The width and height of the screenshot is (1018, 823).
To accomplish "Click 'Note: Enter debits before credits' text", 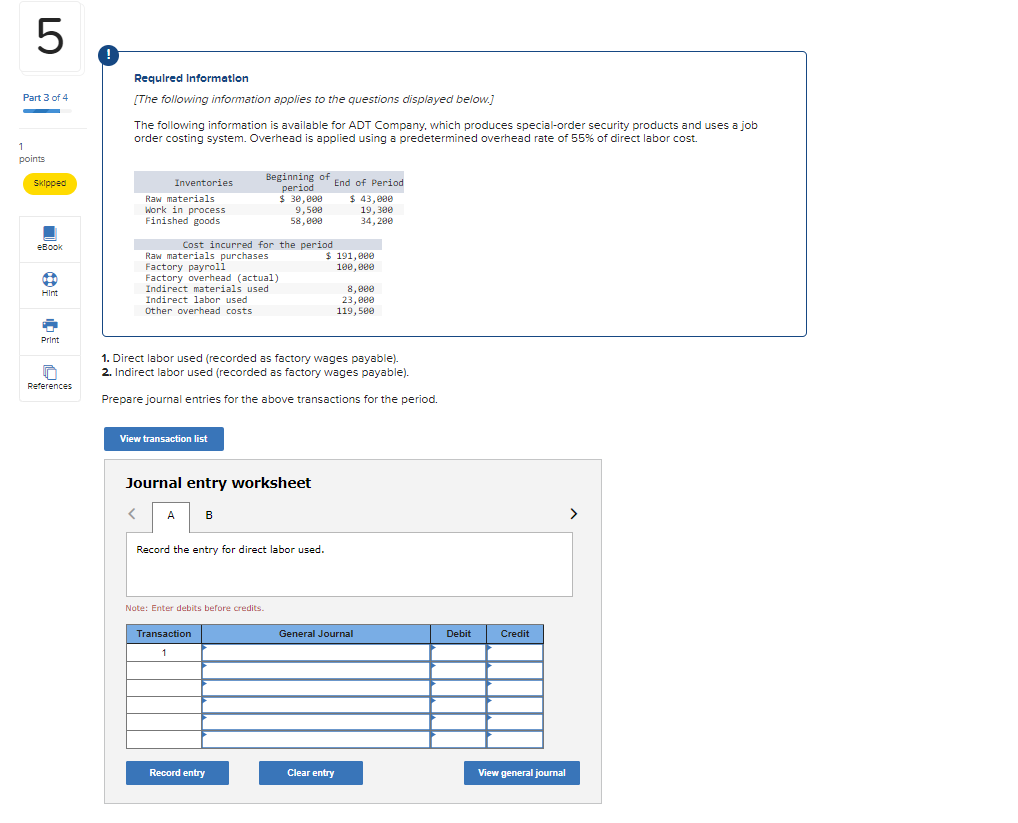I will [195, 608].
